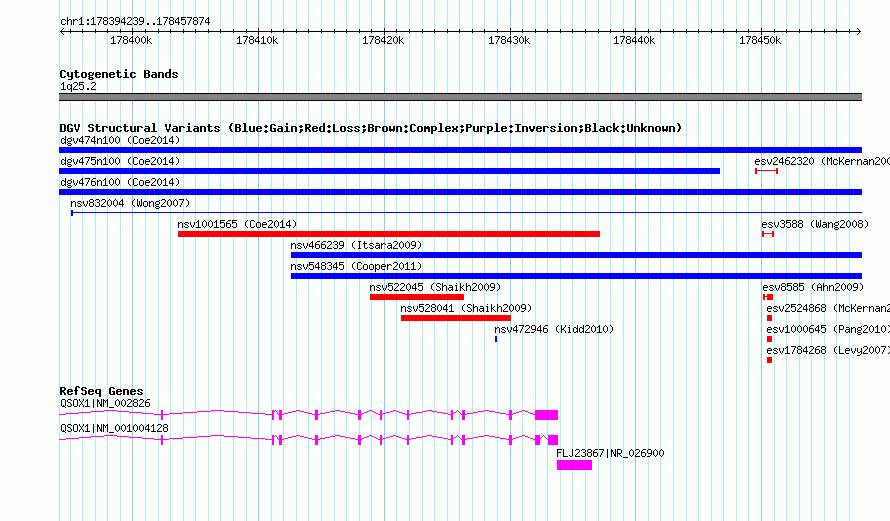The height and width of the screenshot is (521, 890).
Task: Click the chr1:178394239..178457874 coordinate label
Action: pyautogui.click(x=135, y=21)
